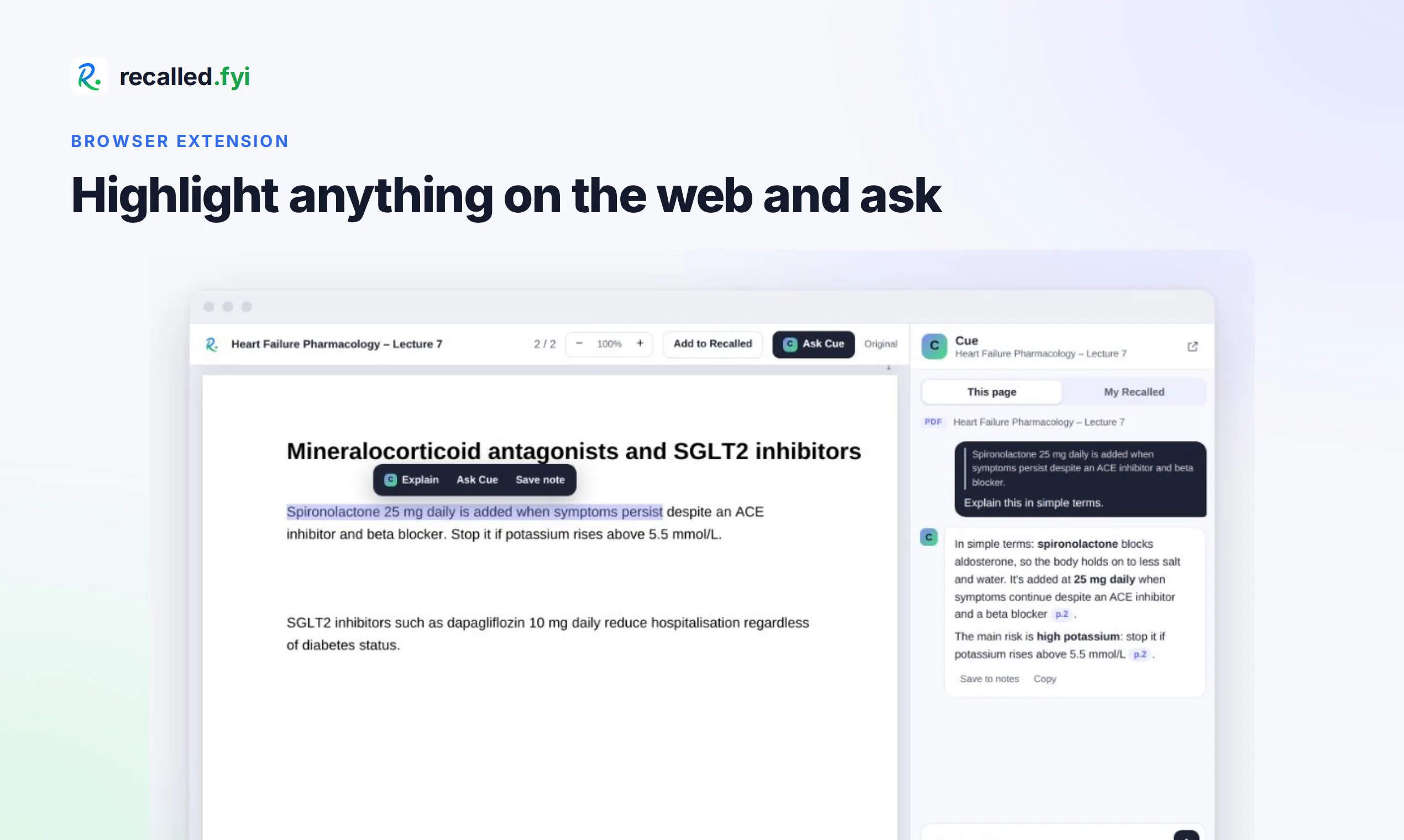Click the Cue avatar icon in panel header

click(x=934, y=347)
